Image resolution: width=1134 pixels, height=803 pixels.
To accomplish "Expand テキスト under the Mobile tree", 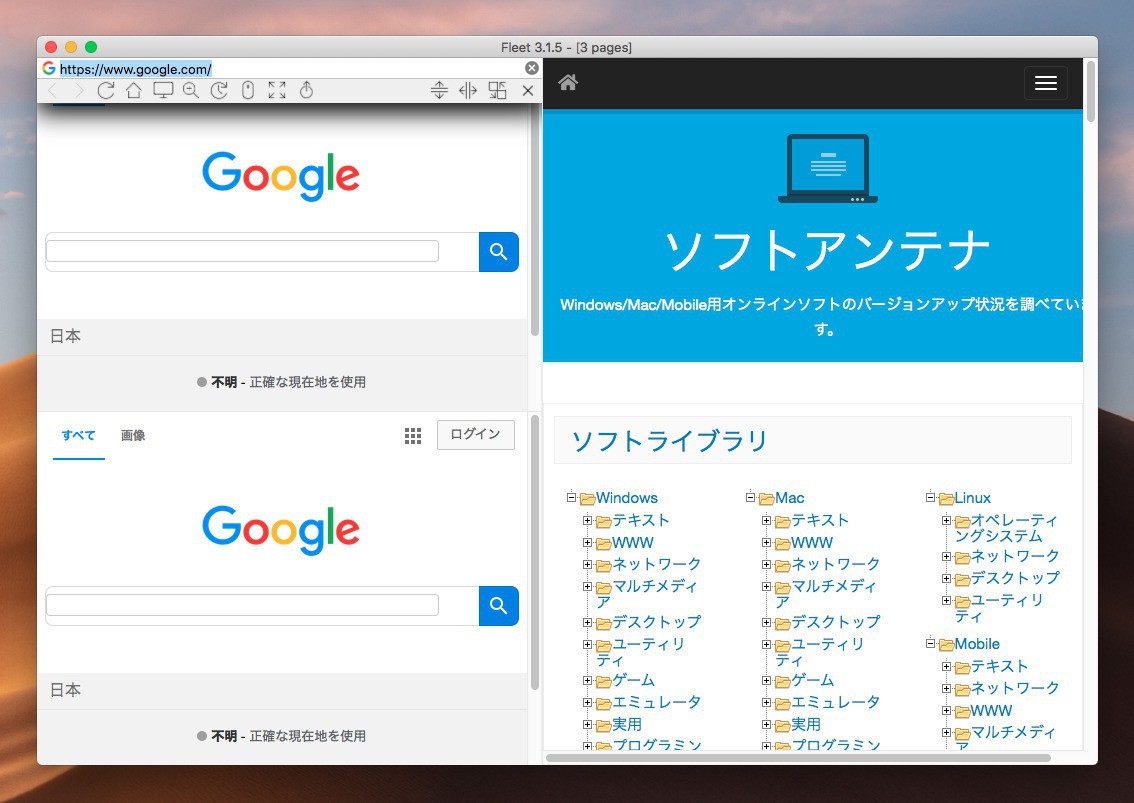I will coord(946,666).
